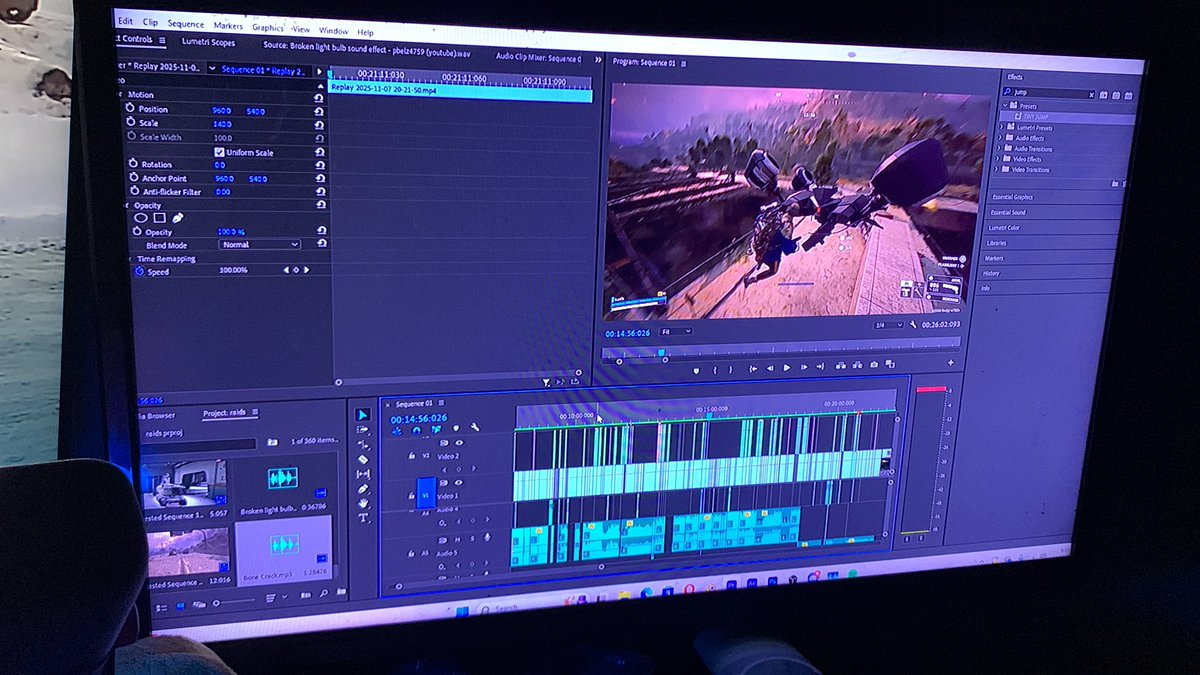Toggle animation stopwatch for Scale
This screenshot has height=675, width=1200.
pyautogui.click(x=131, y=122)
